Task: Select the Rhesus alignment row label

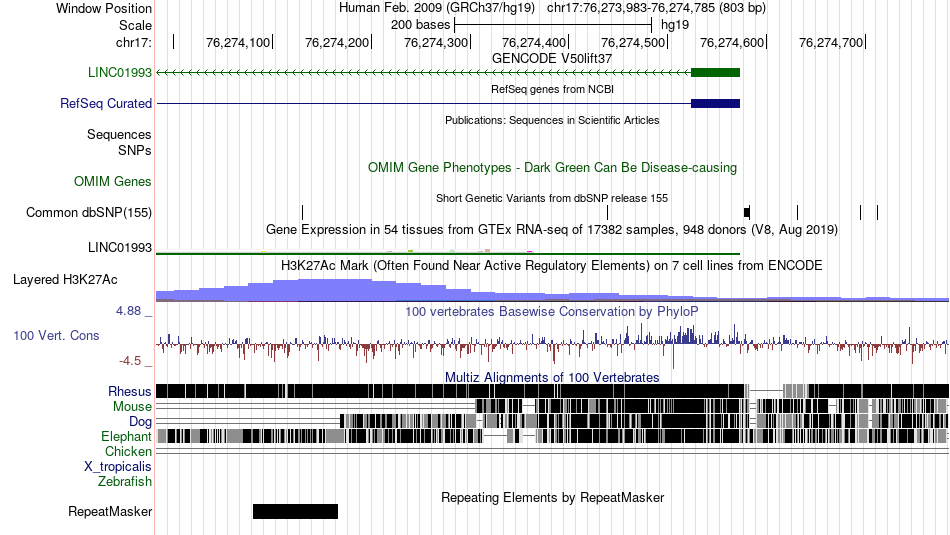Action: coord(130,392)
